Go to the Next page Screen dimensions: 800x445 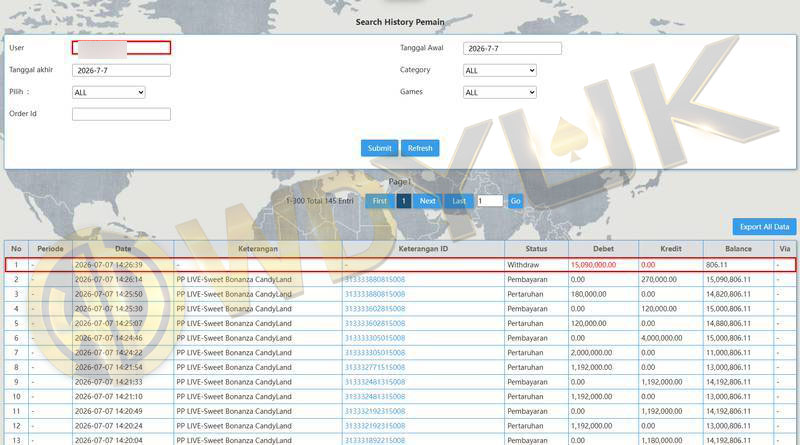tap(428, 201)
